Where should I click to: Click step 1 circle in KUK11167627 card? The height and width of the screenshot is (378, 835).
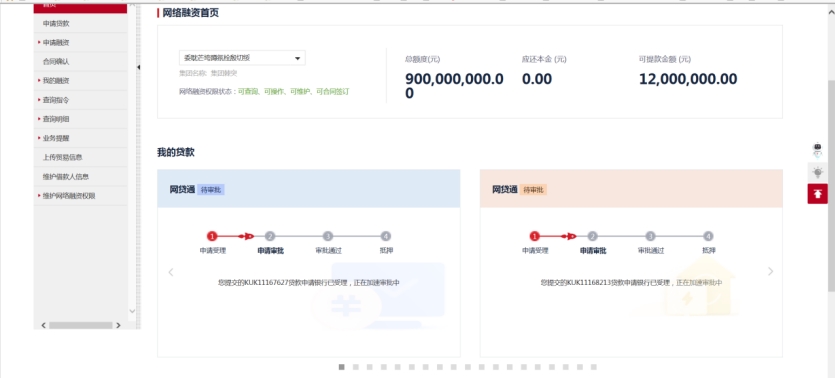(x=212, y=236)
